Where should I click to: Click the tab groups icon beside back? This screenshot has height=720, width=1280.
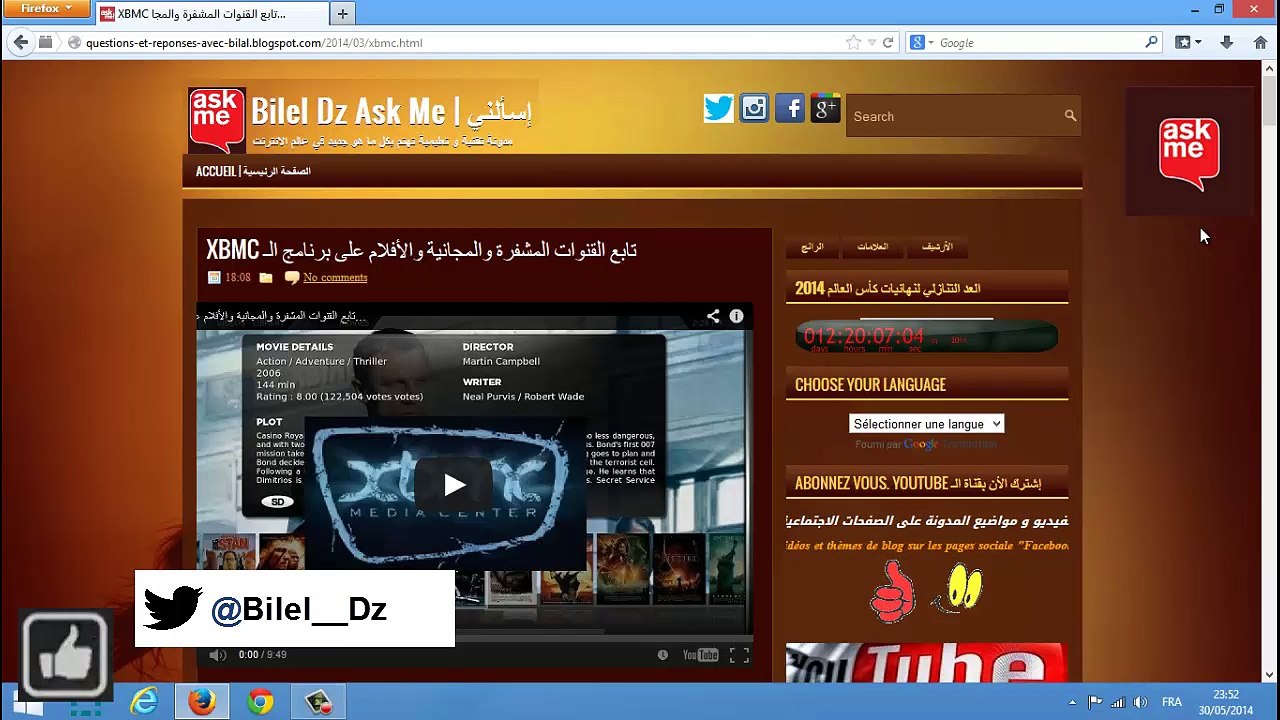pyautogui.click(x=45, y=42)
